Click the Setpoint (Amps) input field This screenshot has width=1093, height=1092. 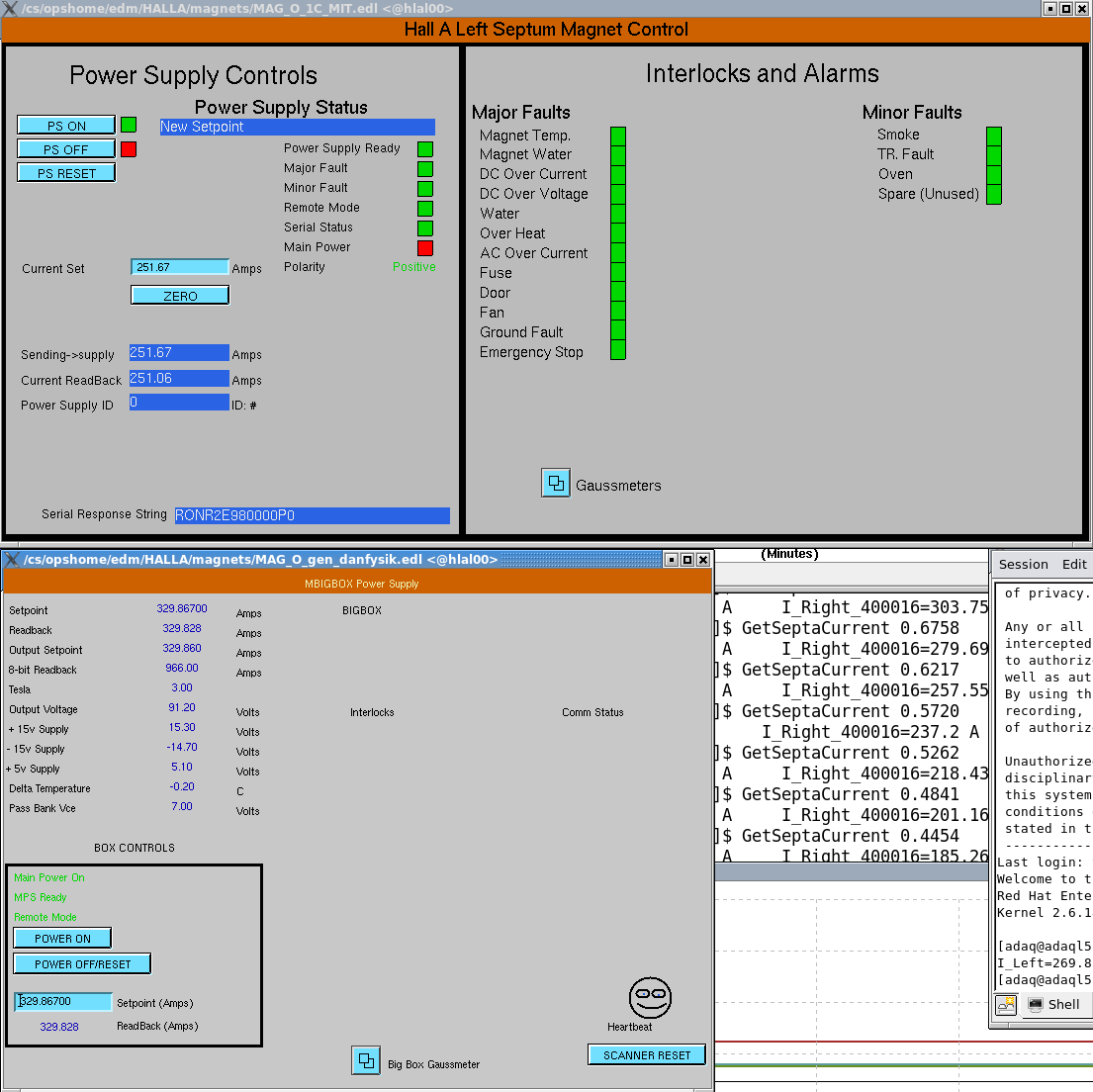pyautogui.click(x=62, y=1001)
